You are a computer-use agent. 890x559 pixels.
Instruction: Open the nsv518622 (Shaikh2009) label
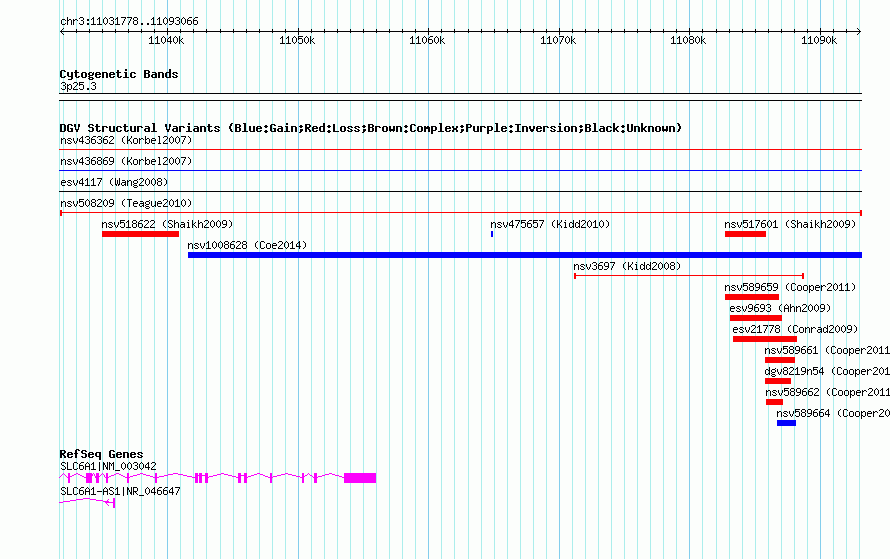click(x=167, y=224)
